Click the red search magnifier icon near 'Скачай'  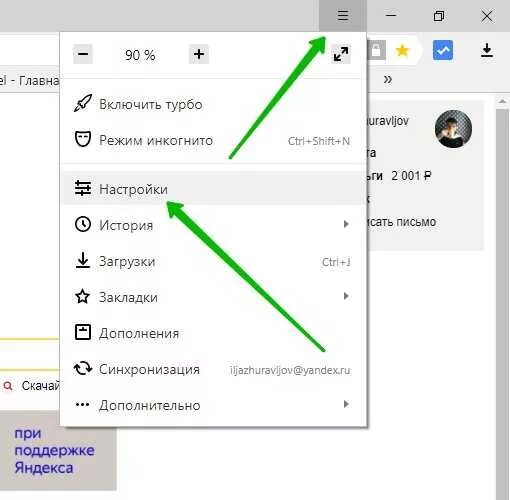click(8, 386)
